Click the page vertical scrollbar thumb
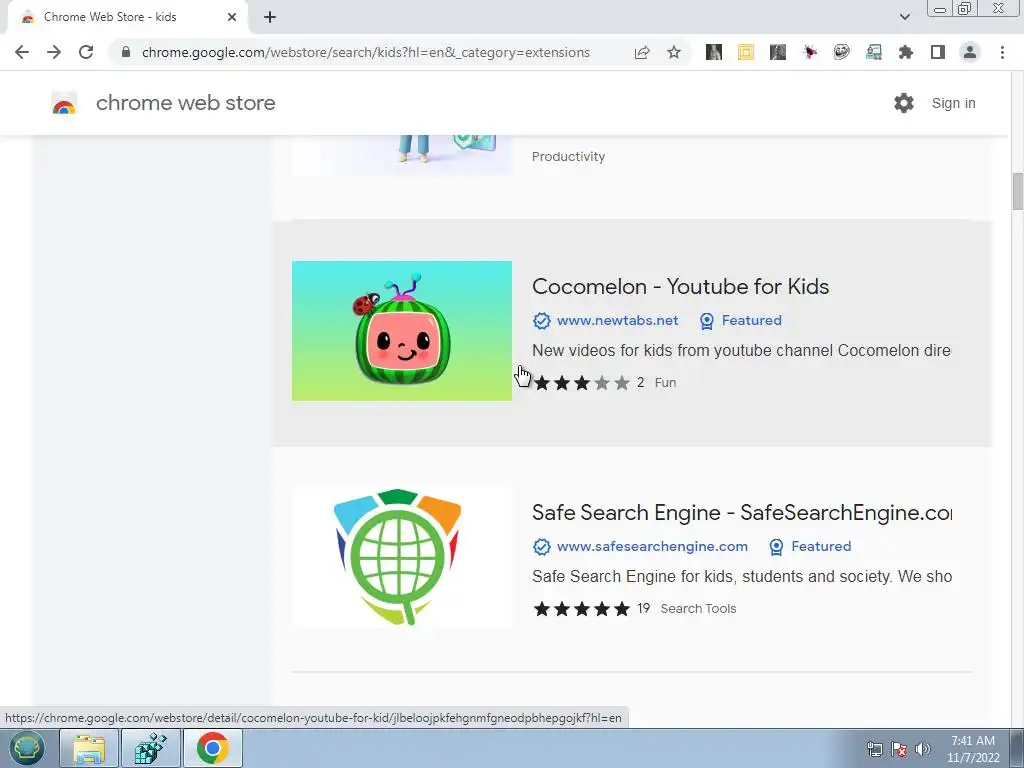This screenshot has width=1024, height=768. click(x=1017, y=191)
